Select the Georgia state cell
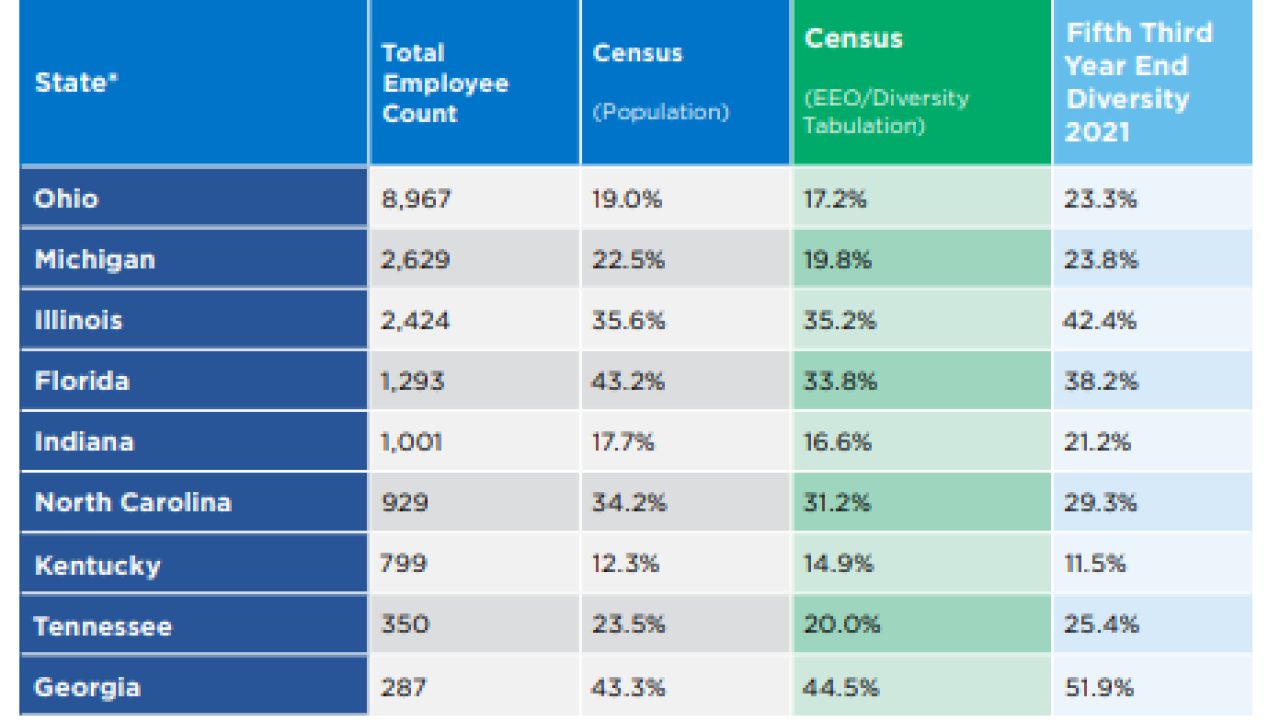 194,687
